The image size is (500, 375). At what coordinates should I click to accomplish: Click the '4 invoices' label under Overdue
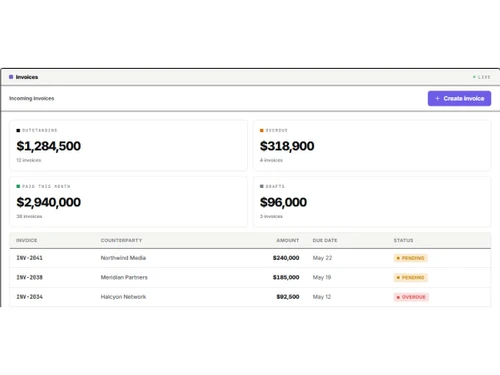(271, 160)
